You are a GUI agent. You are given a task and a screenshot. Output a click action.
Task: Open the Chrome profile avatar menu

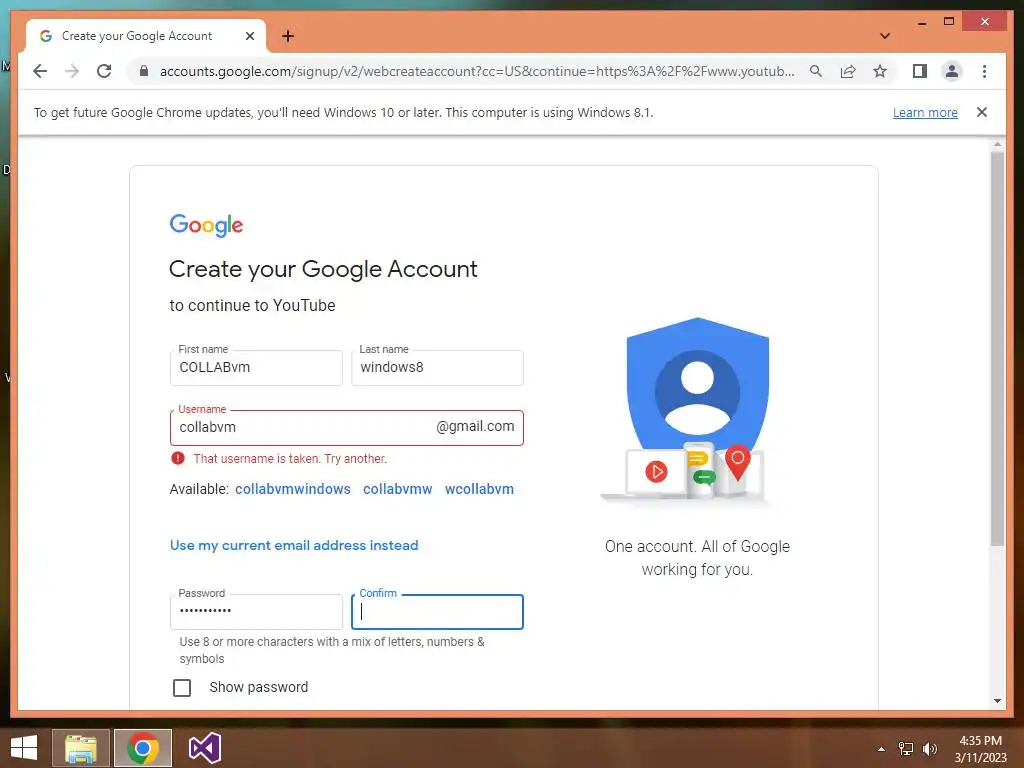coord(952,71)
